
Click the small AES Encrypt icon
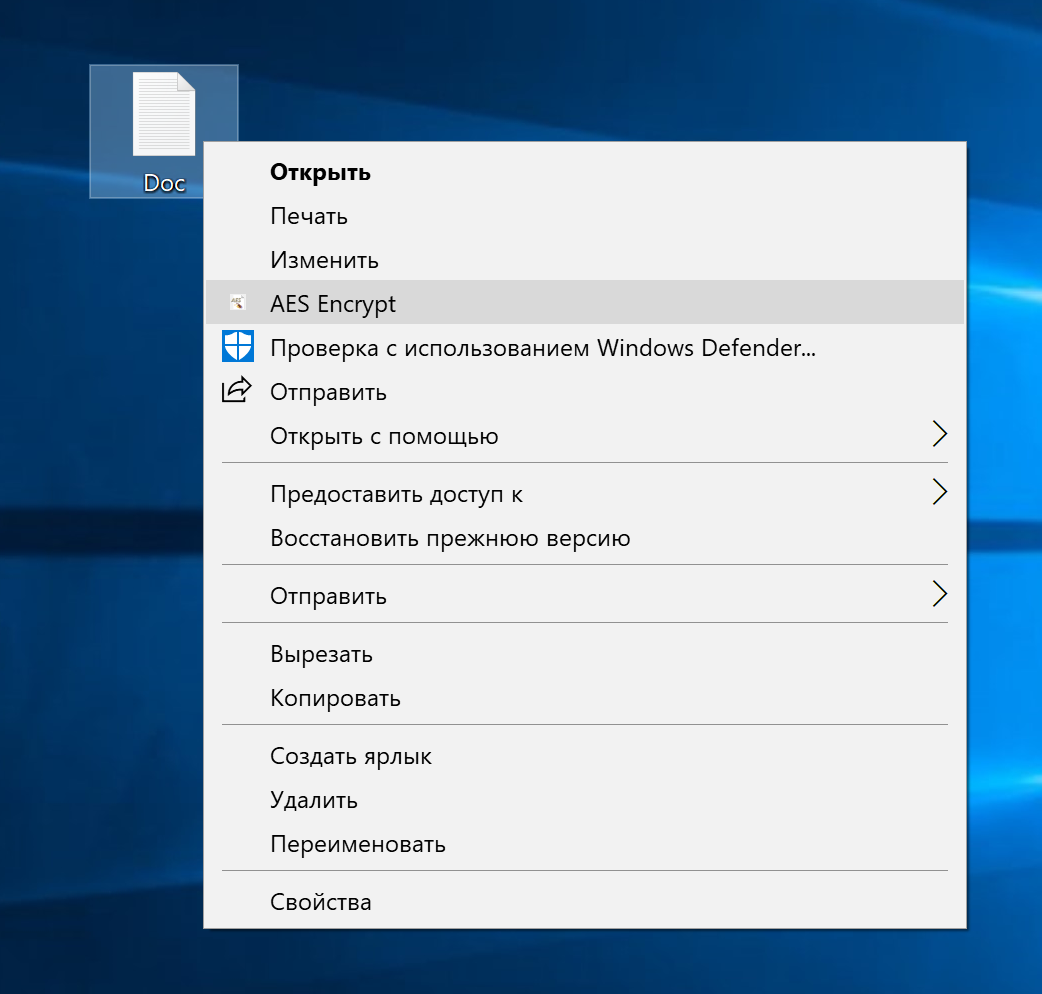(237, 303)
